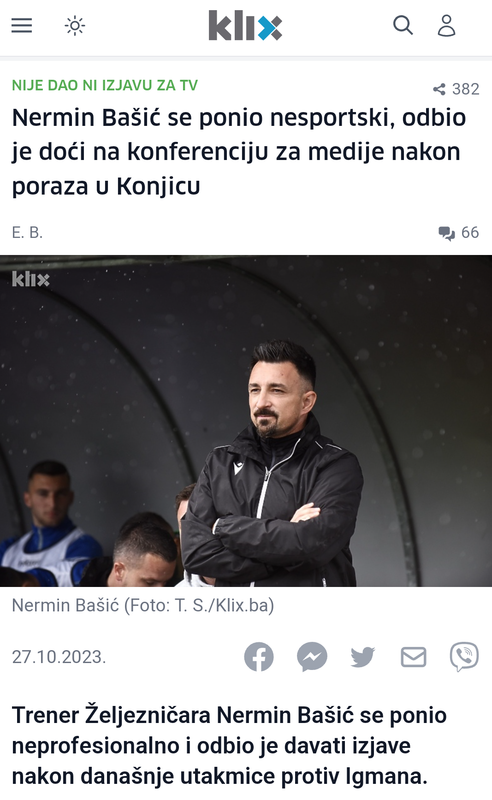Open the search magnifier icon

[403, 25]
